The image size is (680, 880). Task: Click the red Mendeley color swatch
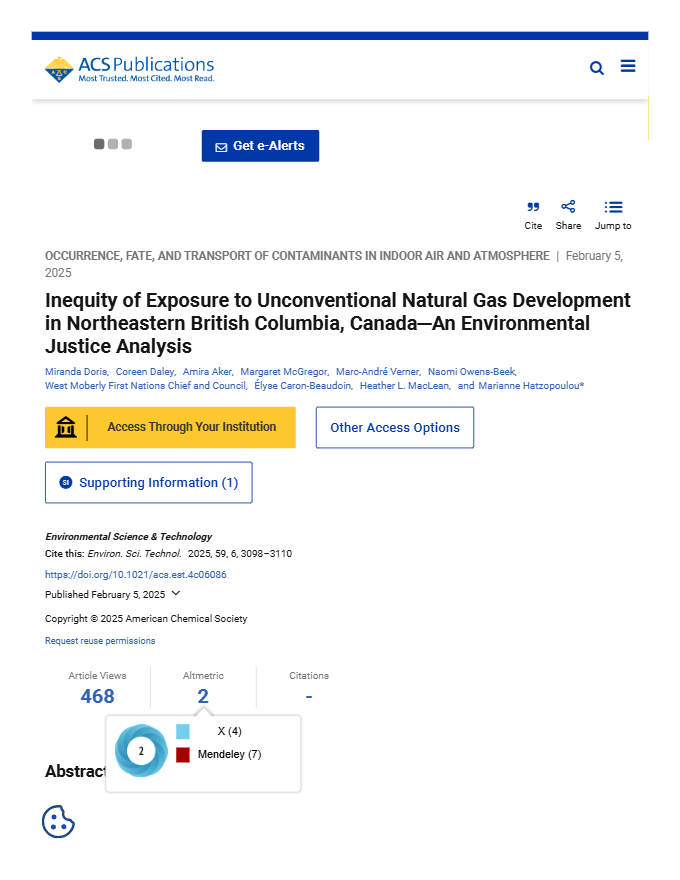pos(183,755)
